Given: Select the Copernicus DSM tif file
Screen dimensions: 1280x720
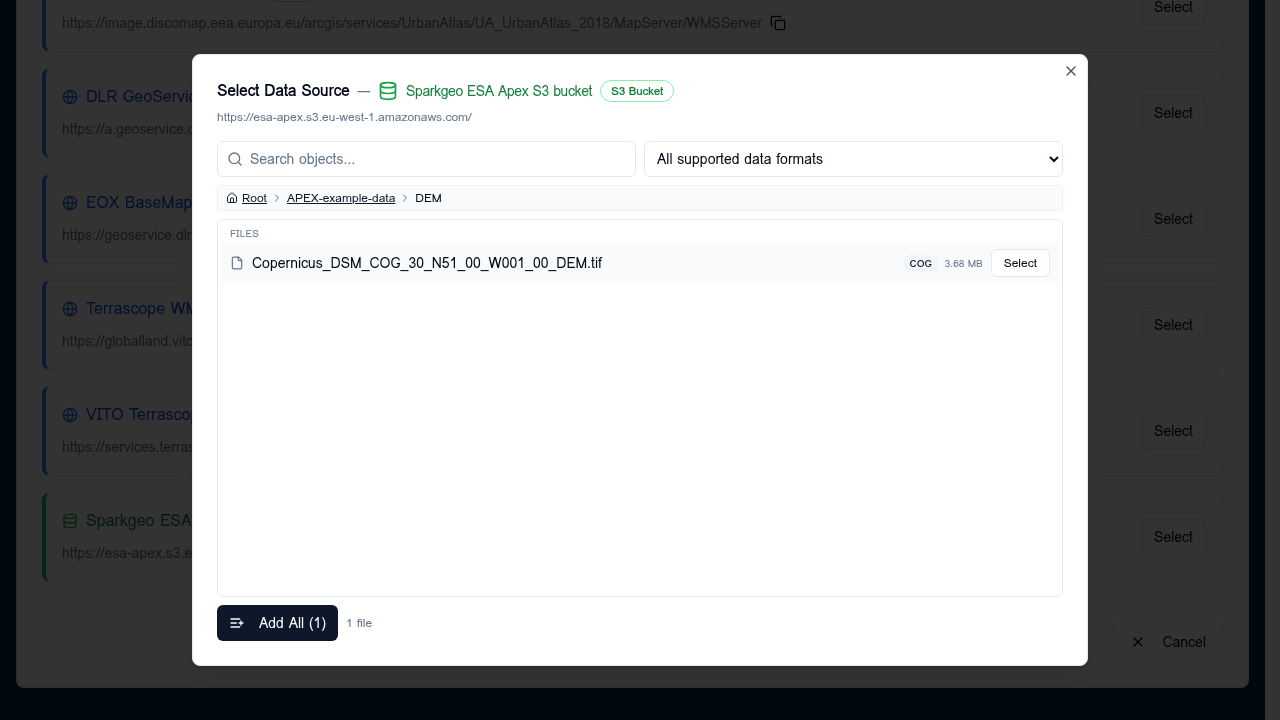Looking at the screenshot, I should click(x=1020, y=263).
